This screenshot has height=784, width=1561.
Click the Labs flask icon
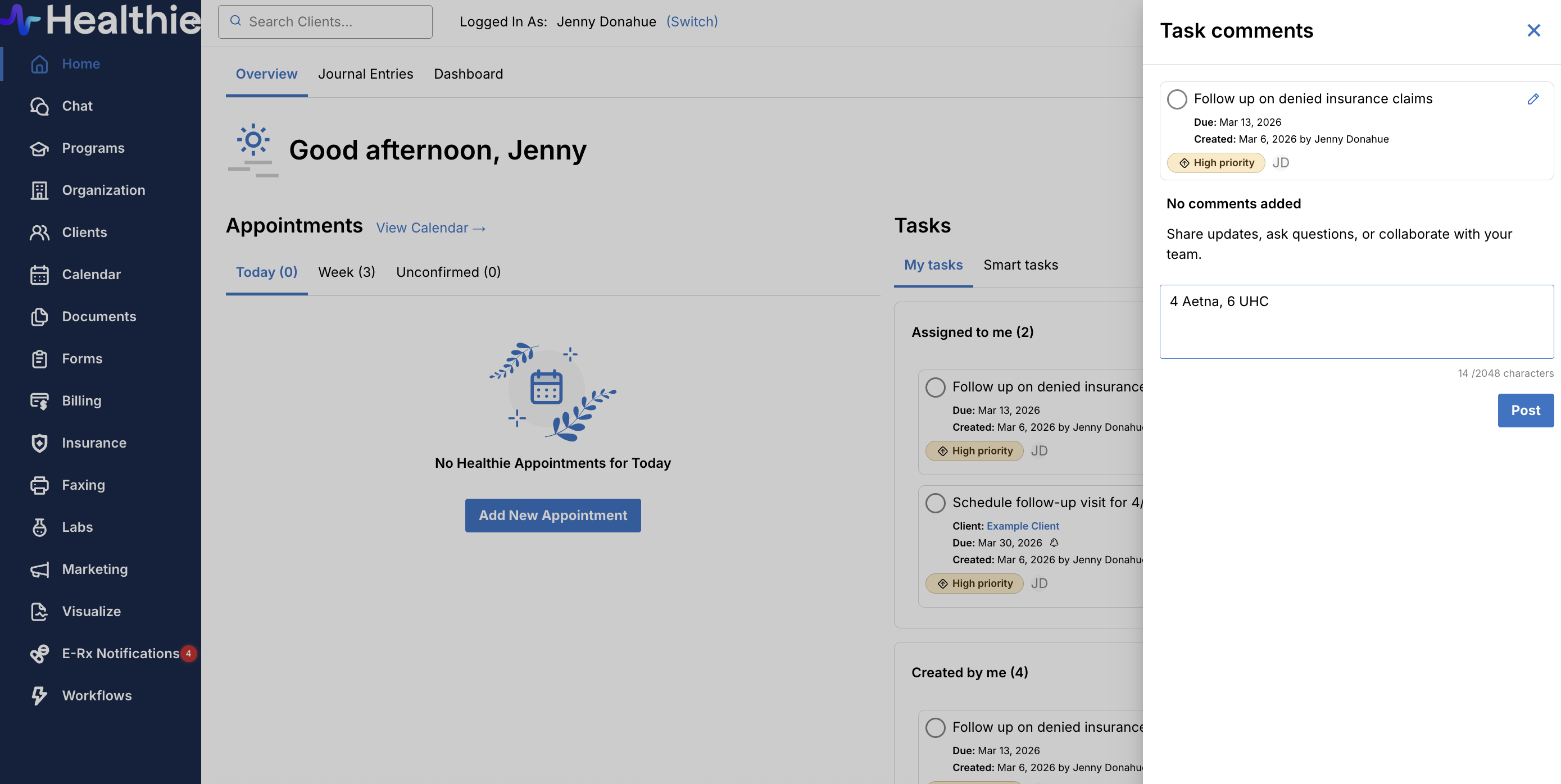[39, 527]
